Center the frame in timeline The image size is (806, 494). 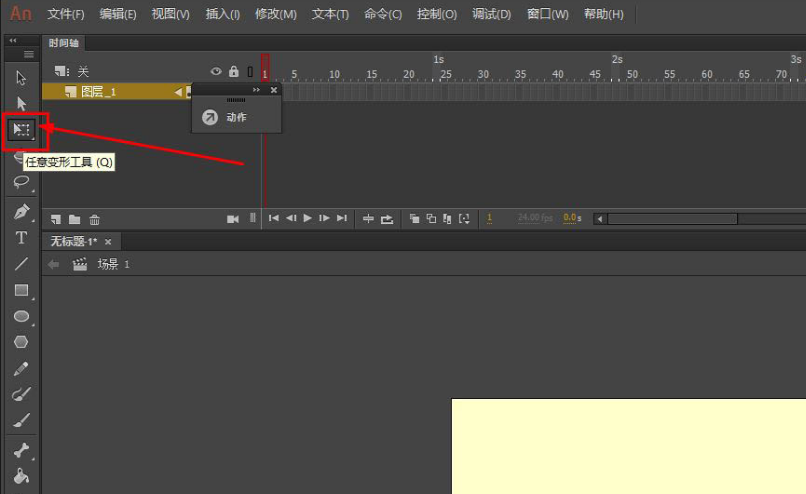pos(368,219)
